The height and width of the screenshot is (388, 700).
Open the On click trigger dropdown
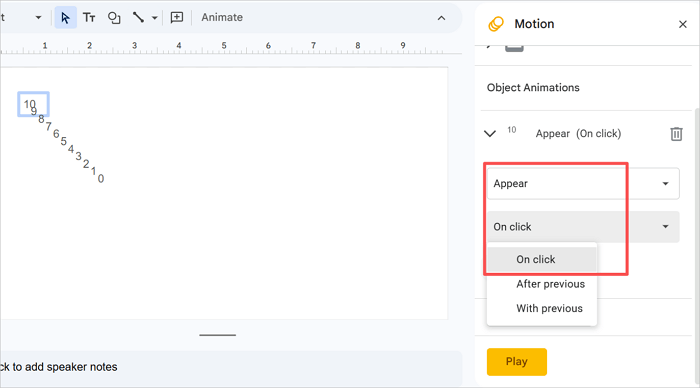click(583, 227)
